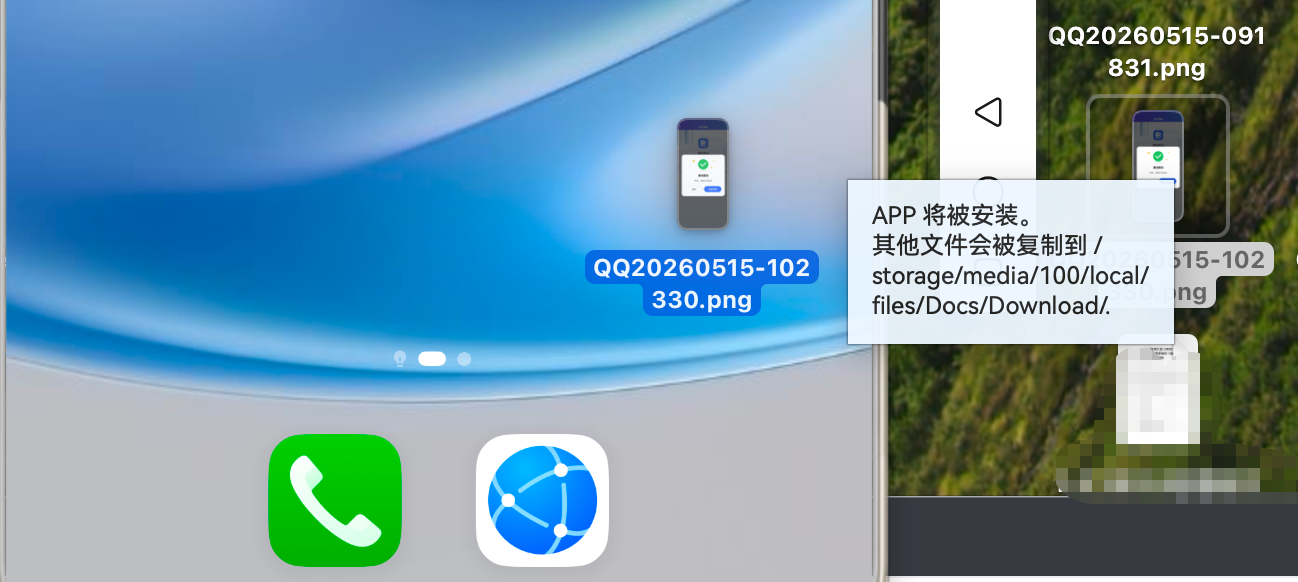Click the dragged screenshot thumbnail on phone screen
This screenshot has width=1298, height=582.
[703, 173]
